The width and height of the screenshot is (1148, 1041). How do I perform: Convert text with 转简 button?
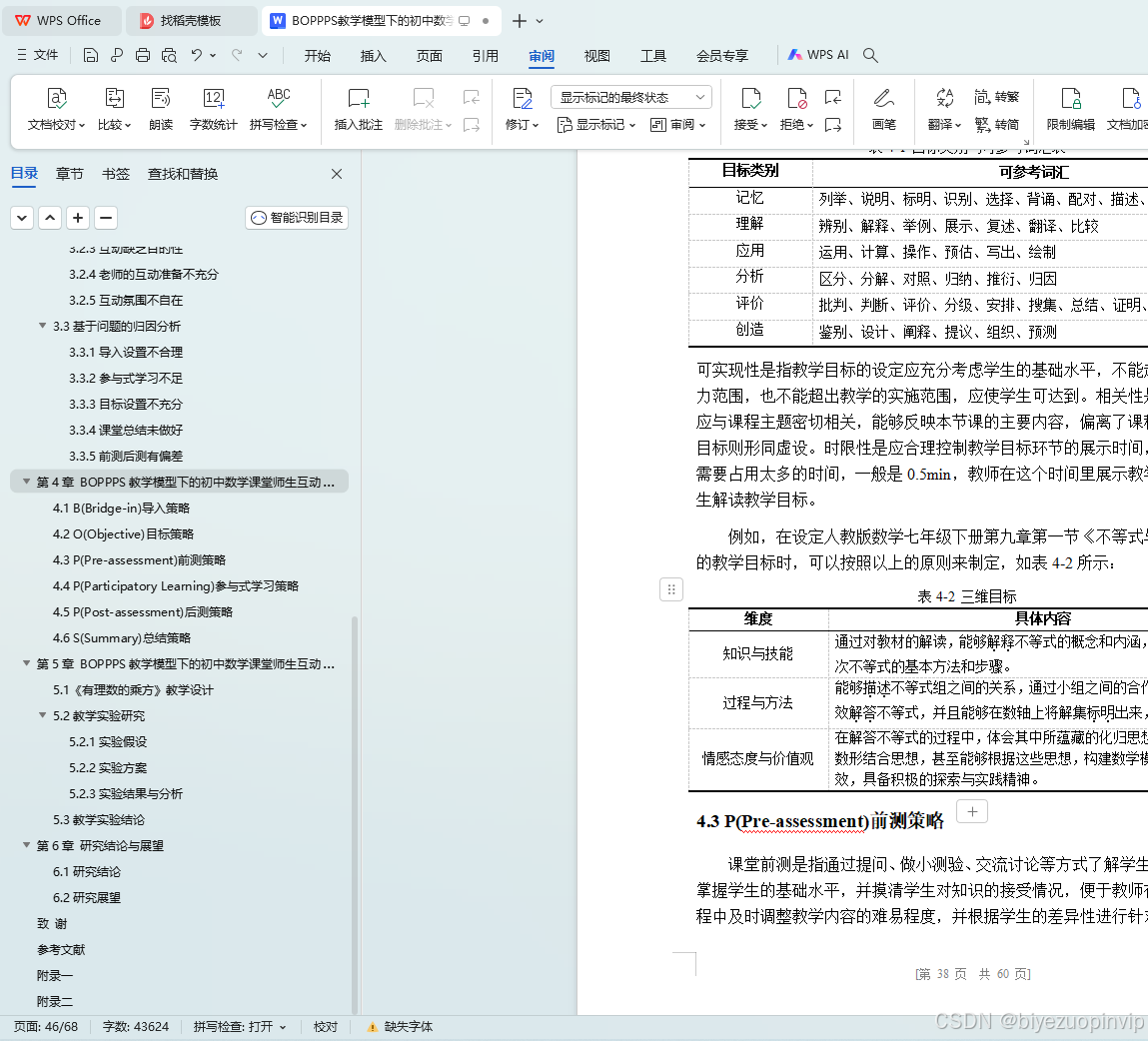(997, 125)
